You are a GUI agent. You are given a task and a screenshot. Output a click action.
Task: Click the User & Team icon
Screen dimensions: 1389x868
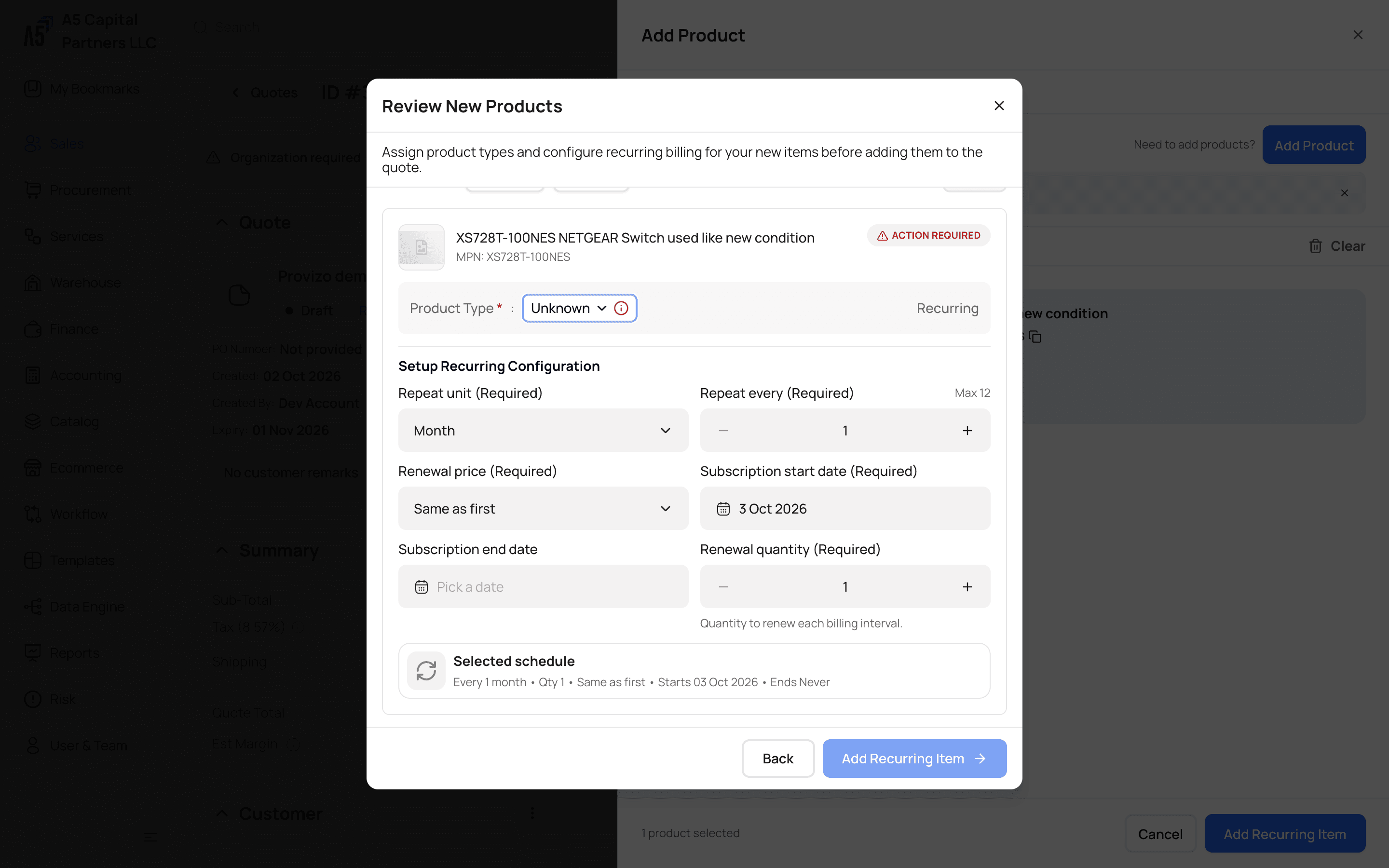click(x=33, y=746)
